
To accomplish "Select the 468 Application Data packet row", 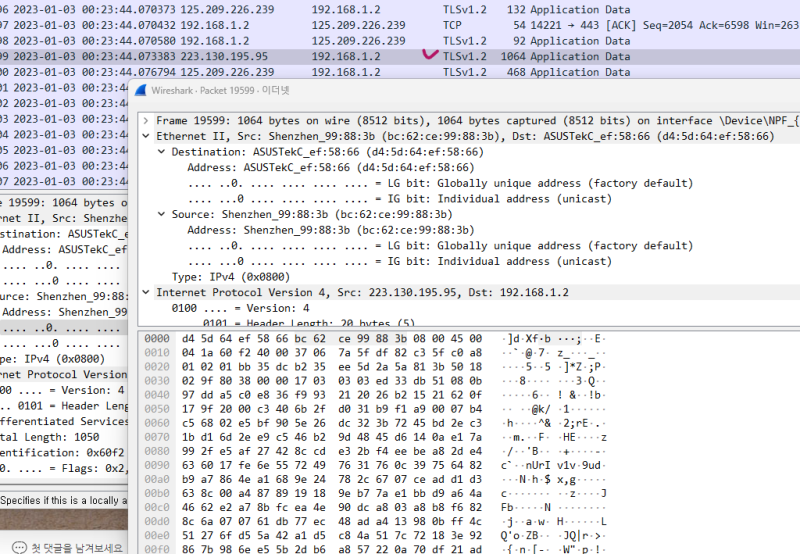I will point(400,72).
